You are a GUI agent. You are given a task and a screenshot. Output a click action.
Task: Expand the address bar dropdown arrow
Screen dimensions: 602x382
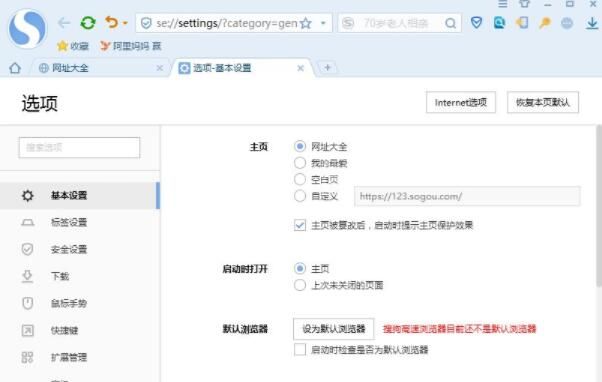[323, 23]
